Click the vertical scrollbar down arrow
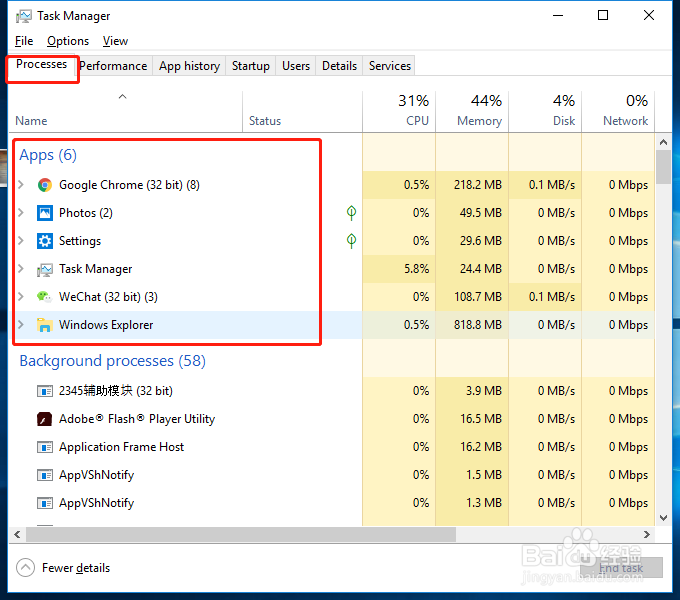 663,518
